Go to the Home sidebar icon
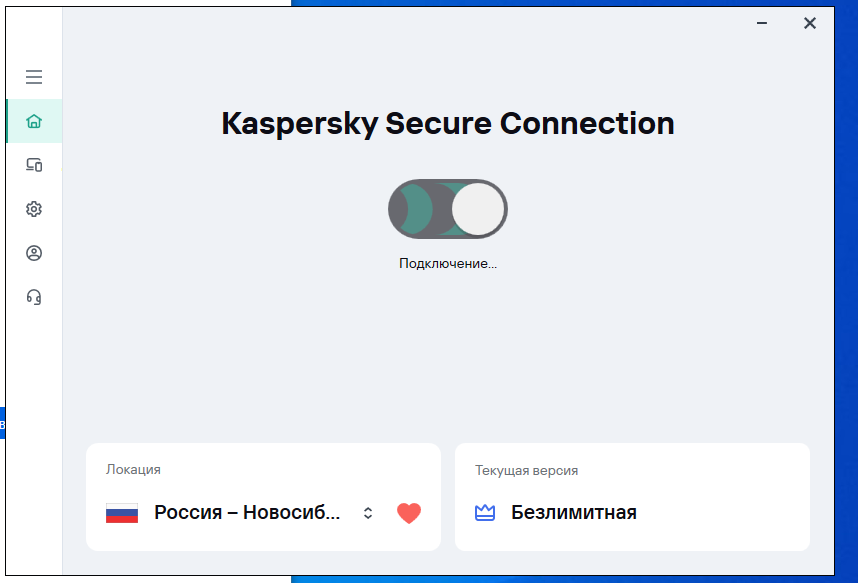The width and height of the screenshot is (858, 583). tap(34, 121)
